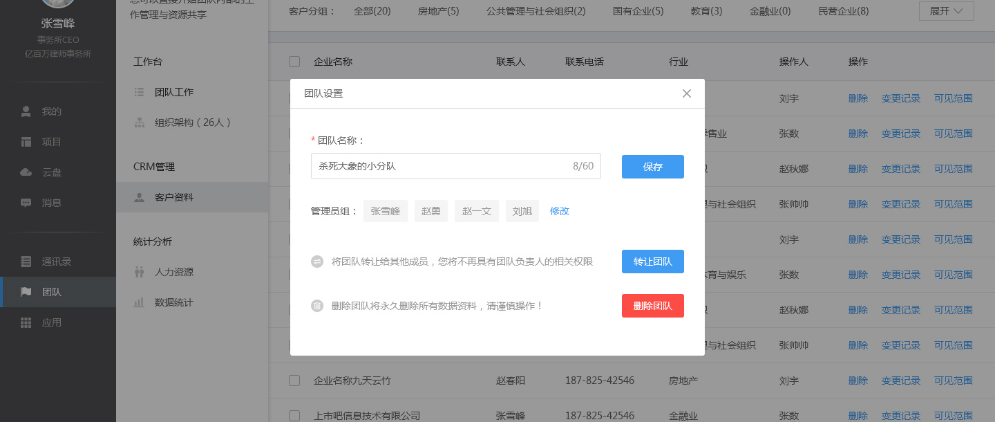This screenshot has width=995, height=422.
Task: Focus the 团队名称 text field
Action: point(440,166)
